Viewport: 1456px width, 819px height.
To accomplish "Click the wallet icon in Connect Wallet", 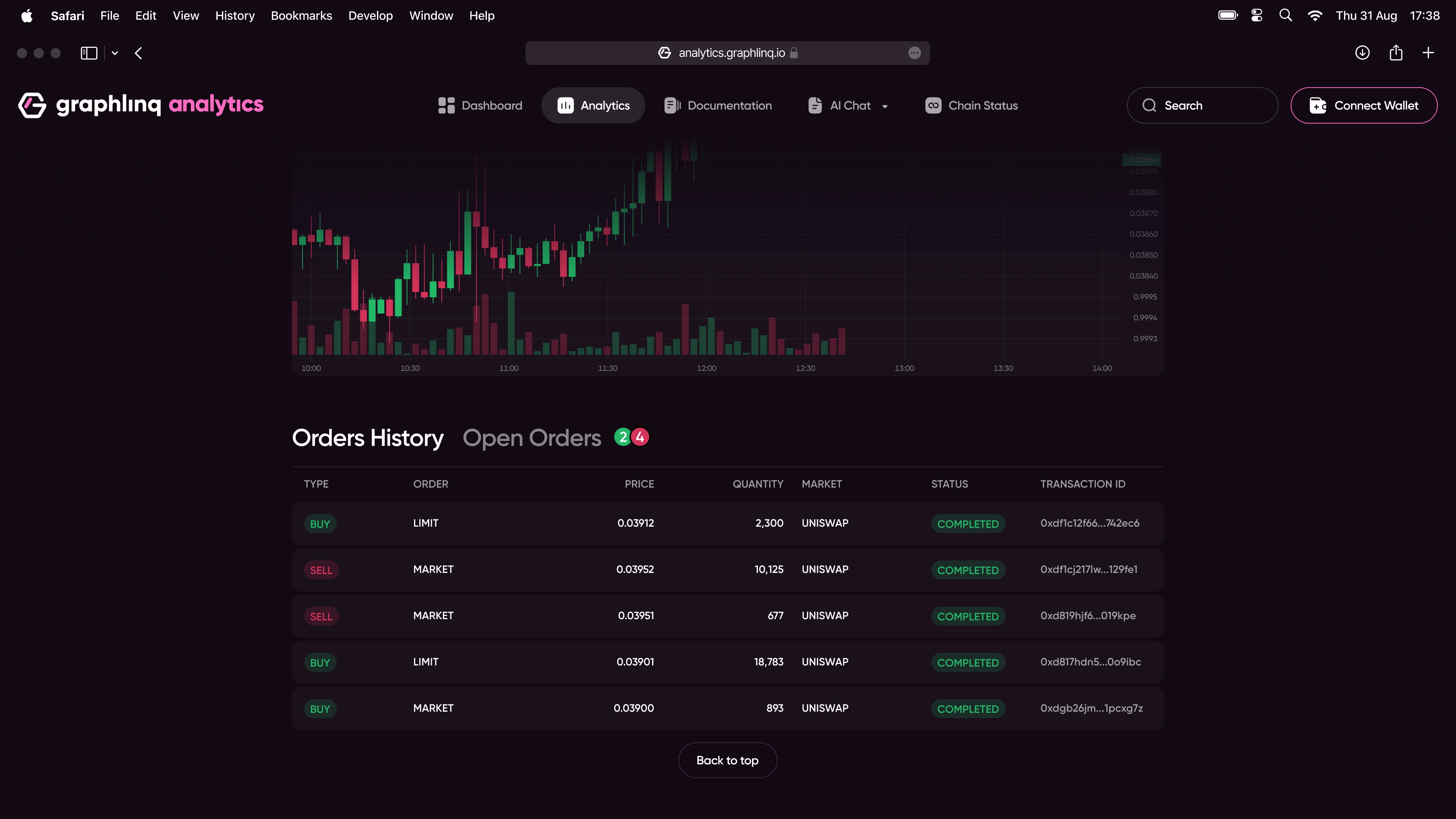I will [x=1318, y=105].
